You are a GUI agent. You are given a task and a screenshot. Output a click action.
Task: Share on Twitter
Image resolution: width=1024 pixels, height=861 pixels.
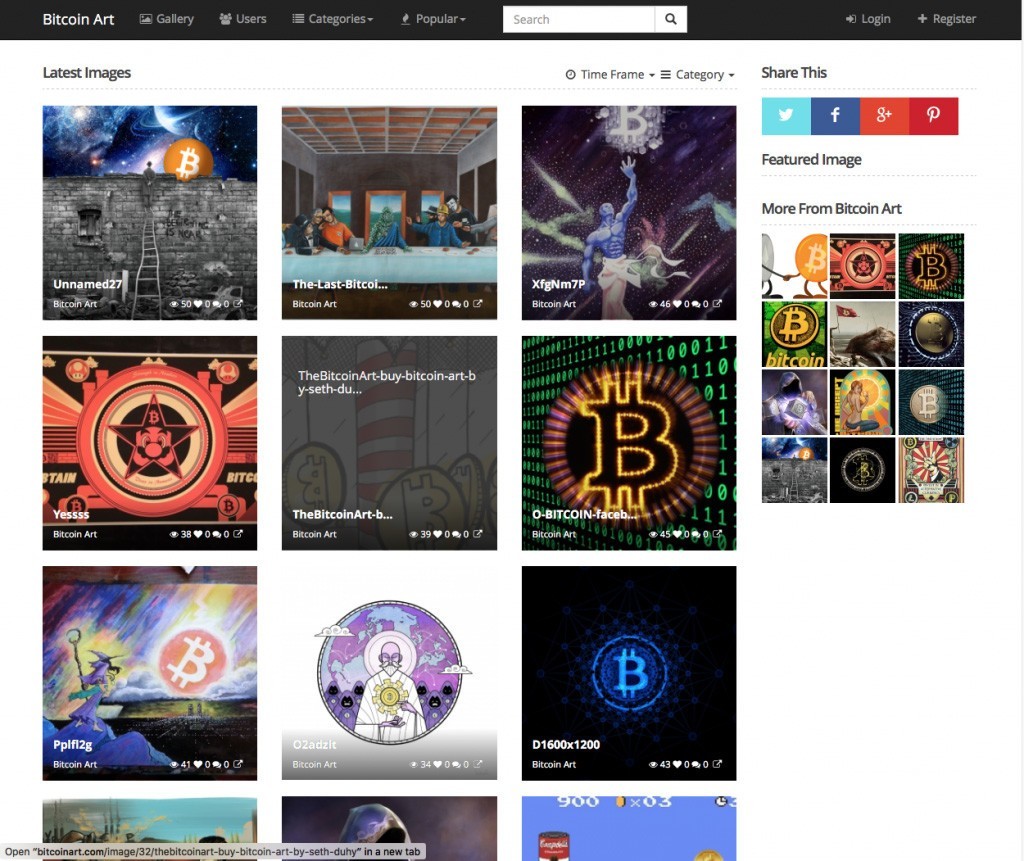click(x=786, y=116)
